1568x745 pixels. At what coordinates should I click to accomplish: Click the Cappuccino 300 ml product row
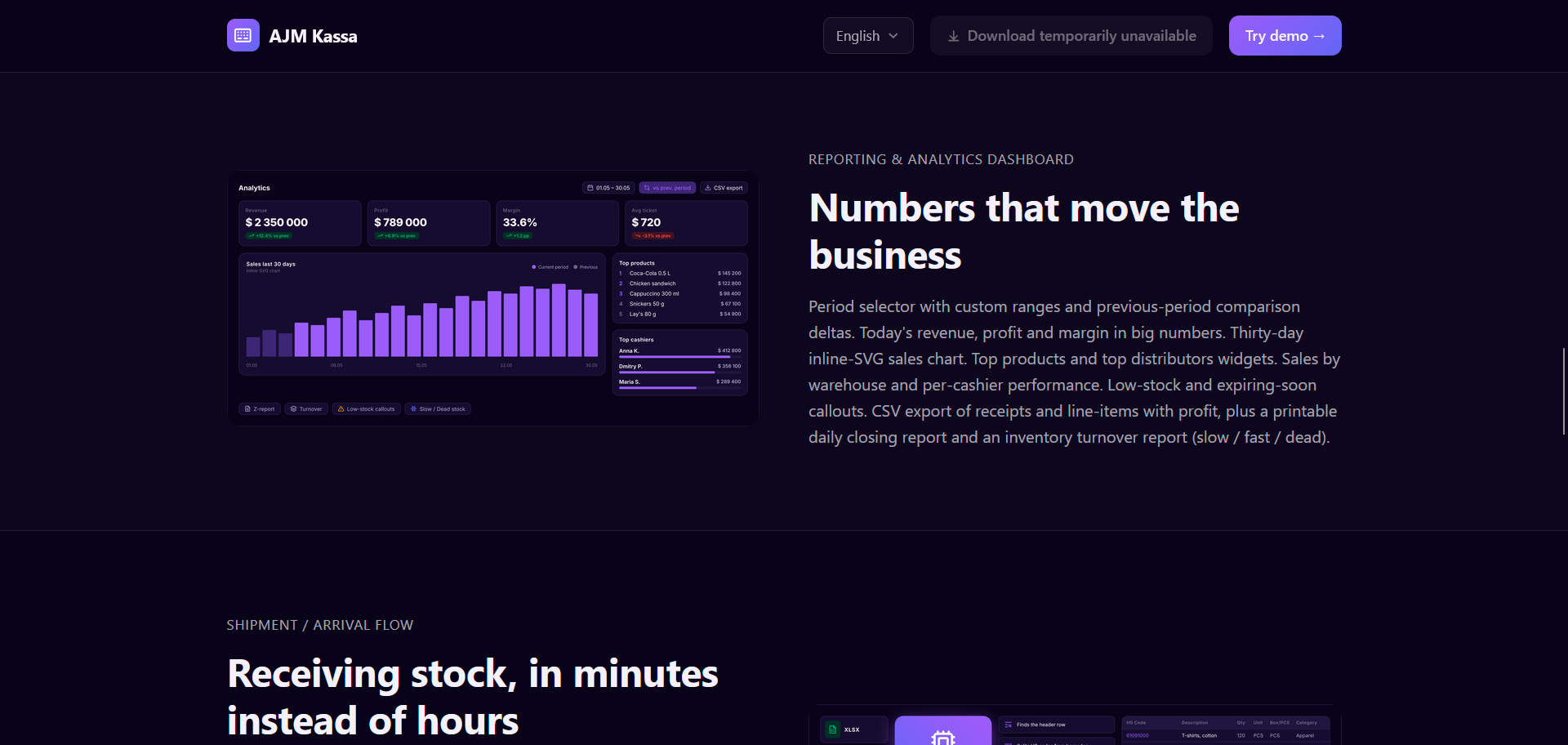click(679, 293)
